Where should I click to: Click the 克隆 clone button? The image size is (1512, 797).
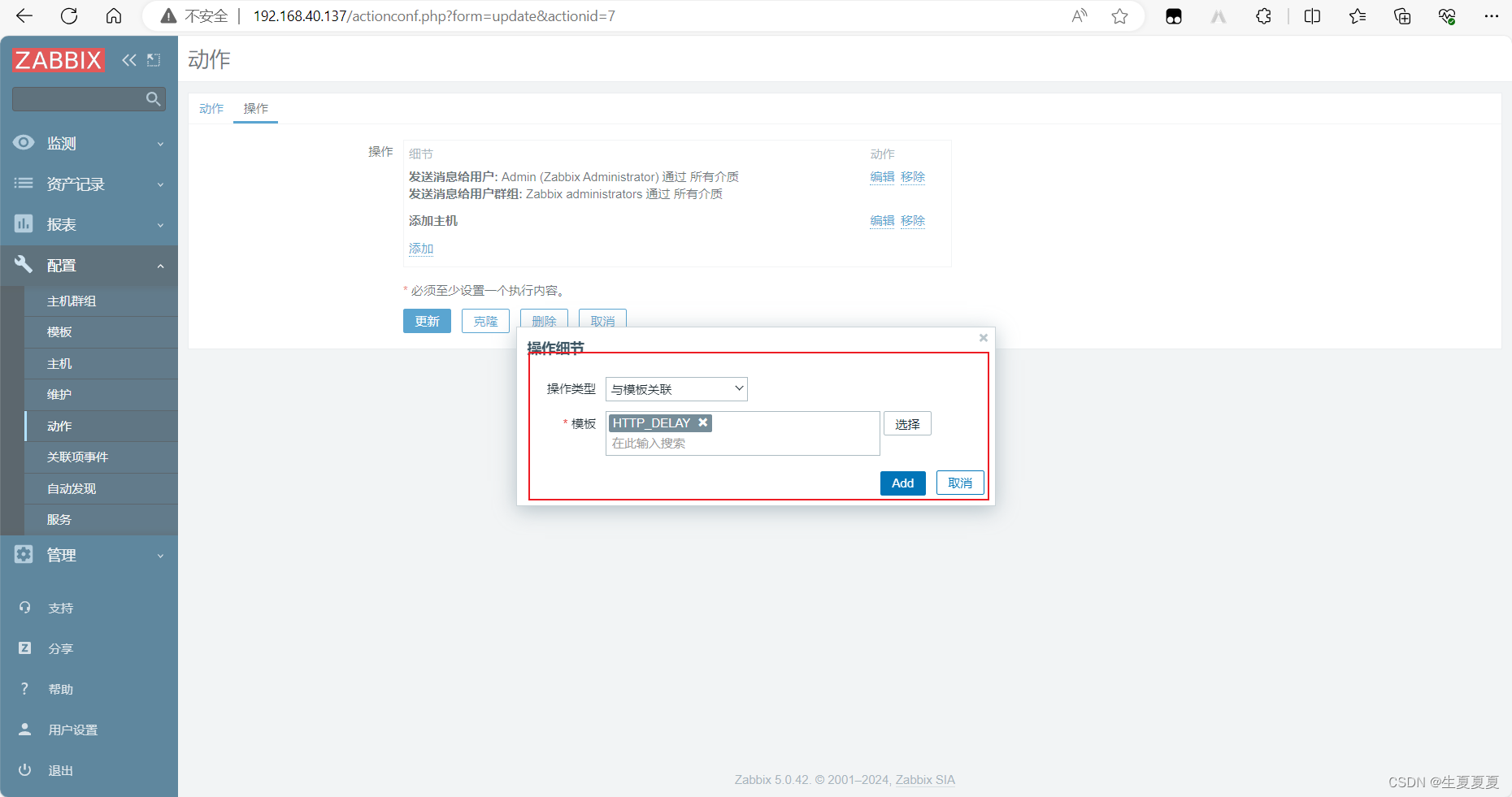tap(485, 321)
